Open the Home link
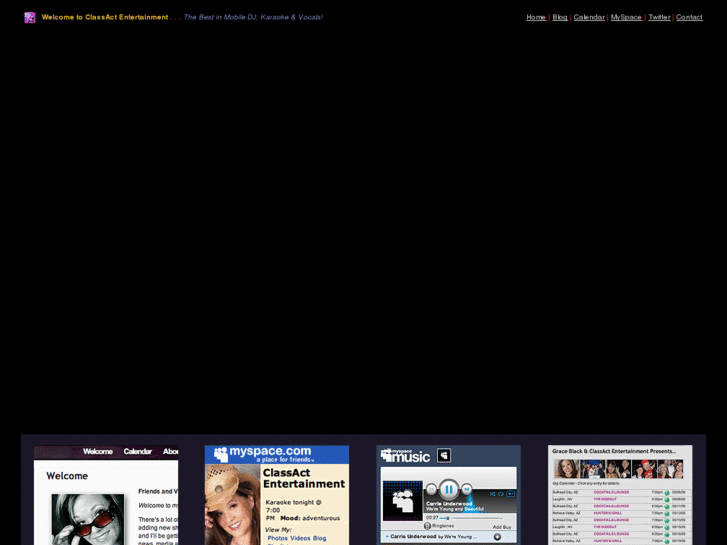The width and height of the screenshot is (727, 545). click(536, 17)
